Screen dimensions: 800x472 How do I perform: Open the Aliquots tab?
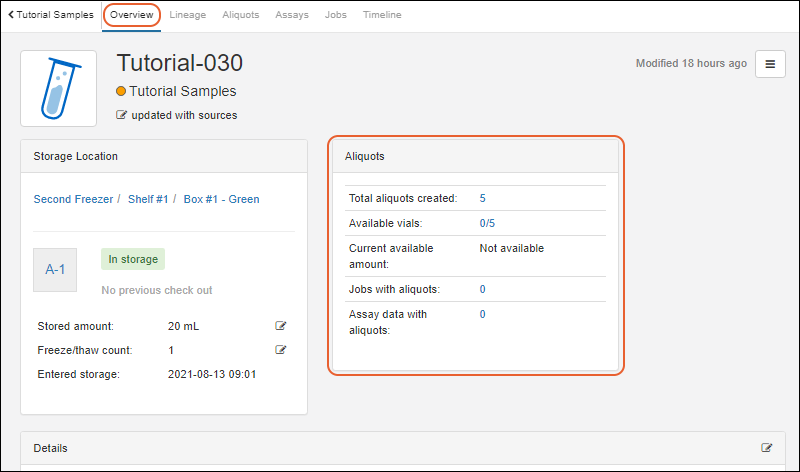click(240, 15)
